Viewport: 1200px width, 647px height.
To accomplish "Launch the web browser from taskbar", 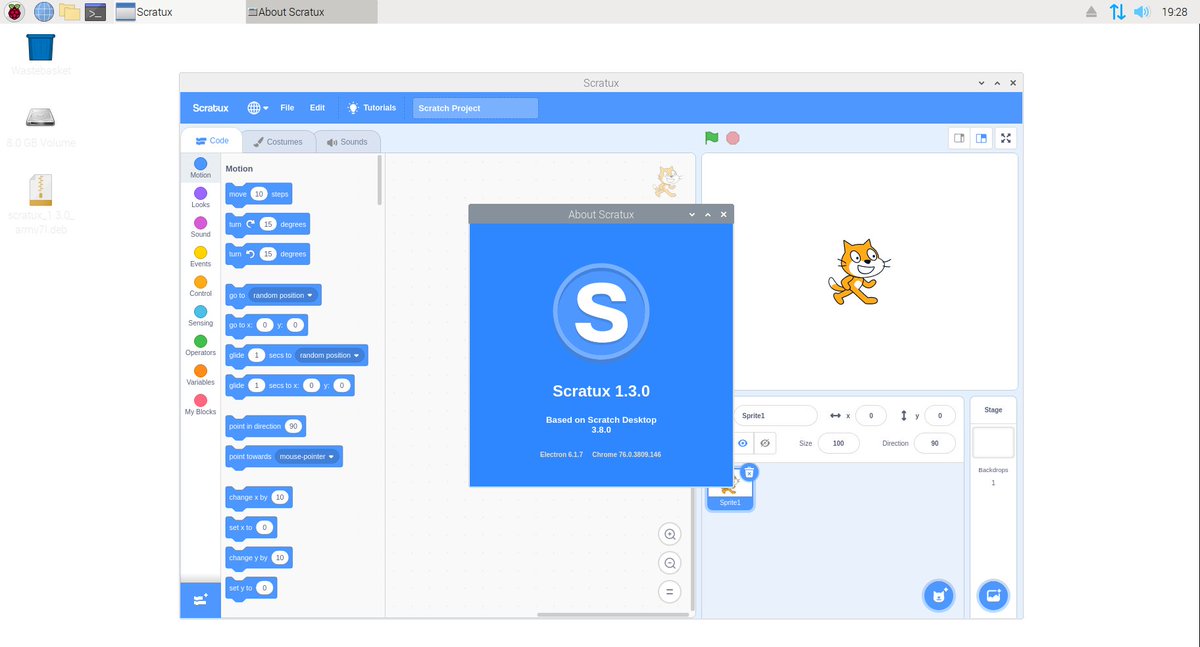I will click(44, 12).
